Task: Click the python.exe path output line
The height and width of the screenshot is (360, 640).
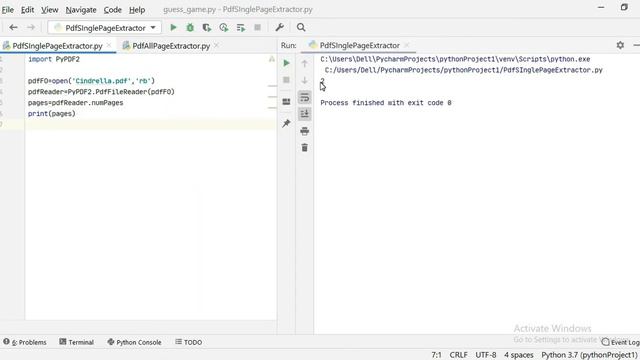Action: click(x=455, y=59)
